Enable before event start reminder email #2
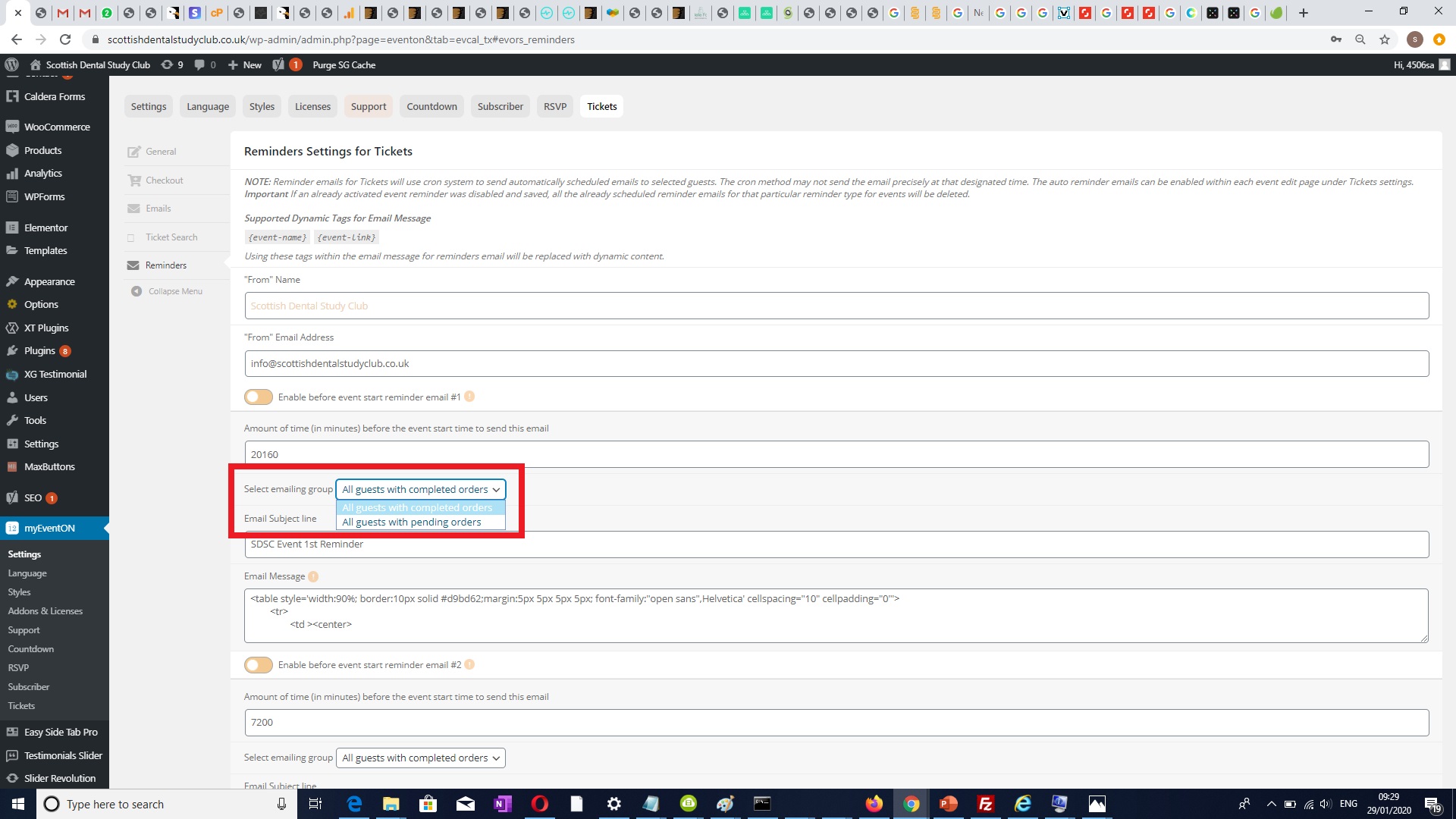The image size is (1456, 819). [259, 665]
